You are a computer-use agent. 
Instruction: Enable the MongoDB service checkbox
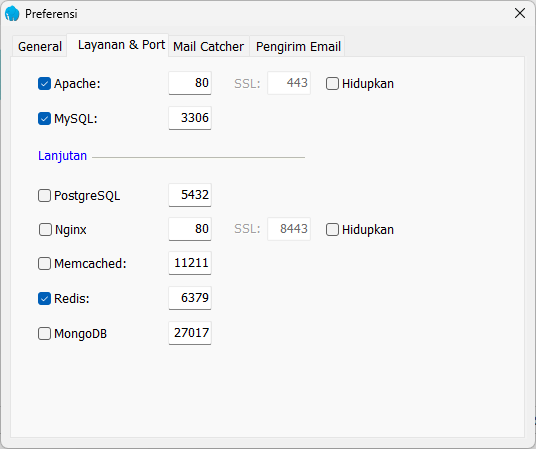pyautogui.click(x=44, y=333)
